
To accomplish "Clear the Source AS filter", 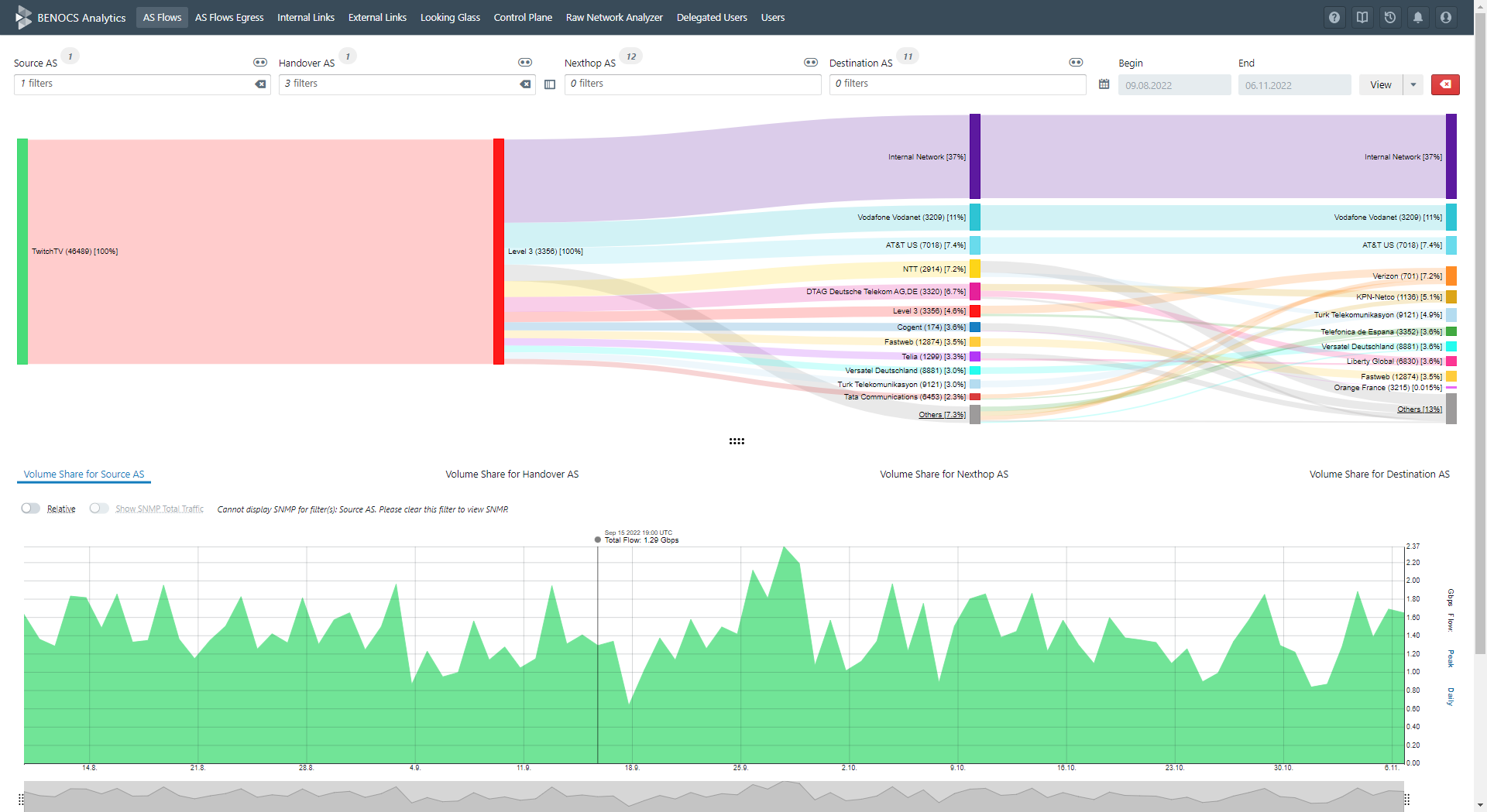I will point(260,84).
